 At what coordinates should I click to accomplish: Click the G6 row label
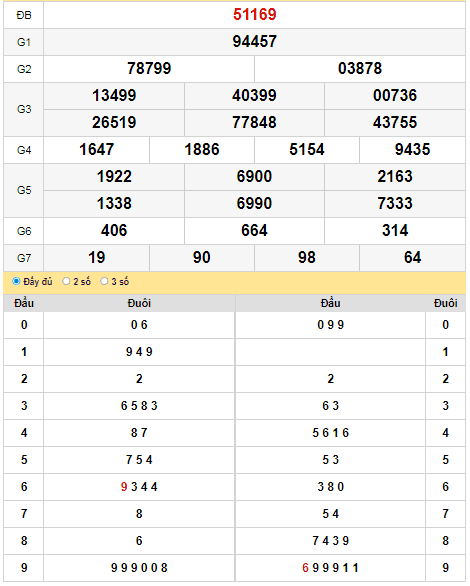tap(24, 231)
